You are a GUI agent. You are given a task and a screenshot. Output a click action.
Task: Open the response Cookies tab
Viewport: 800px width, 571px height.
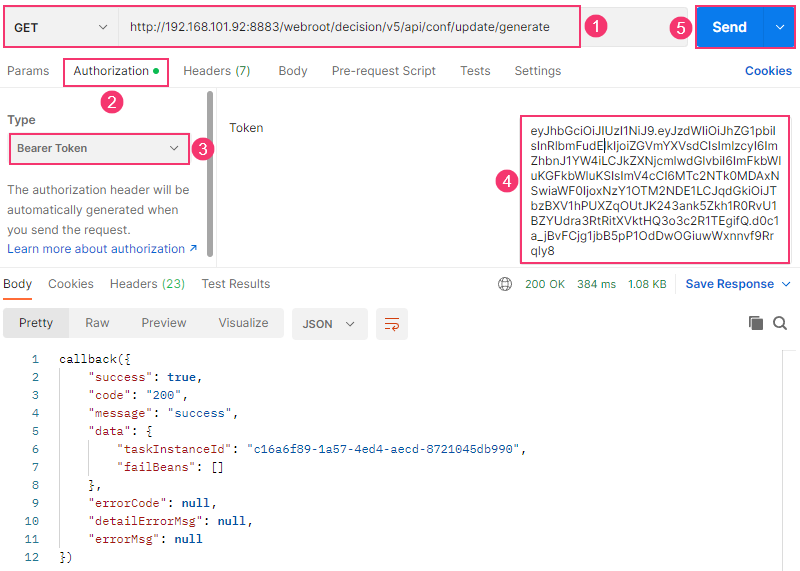71,284
